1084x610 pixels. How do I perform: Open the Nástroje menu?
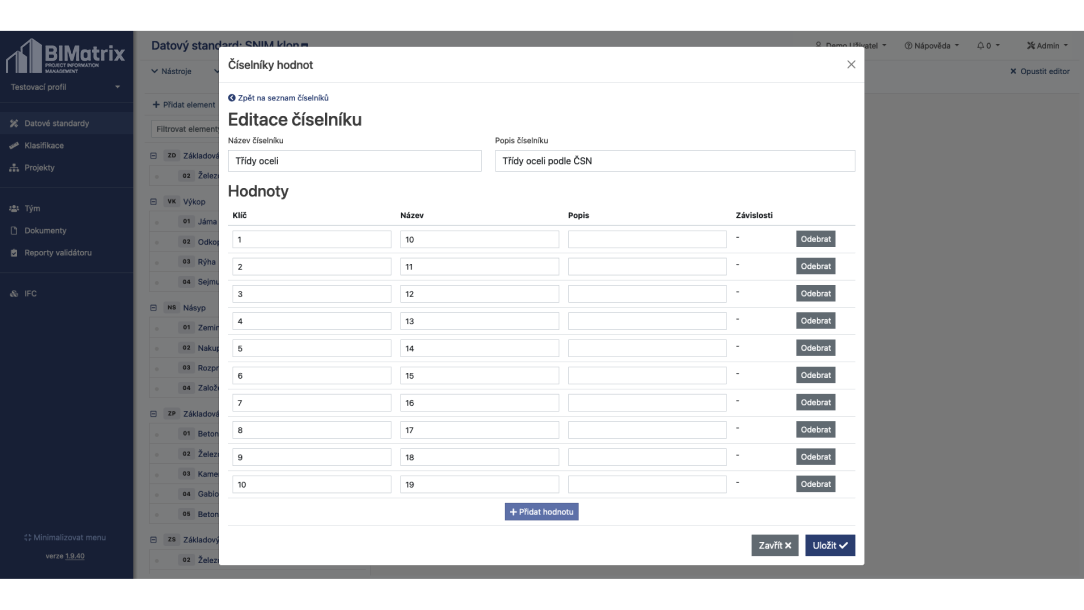point(174,71)
